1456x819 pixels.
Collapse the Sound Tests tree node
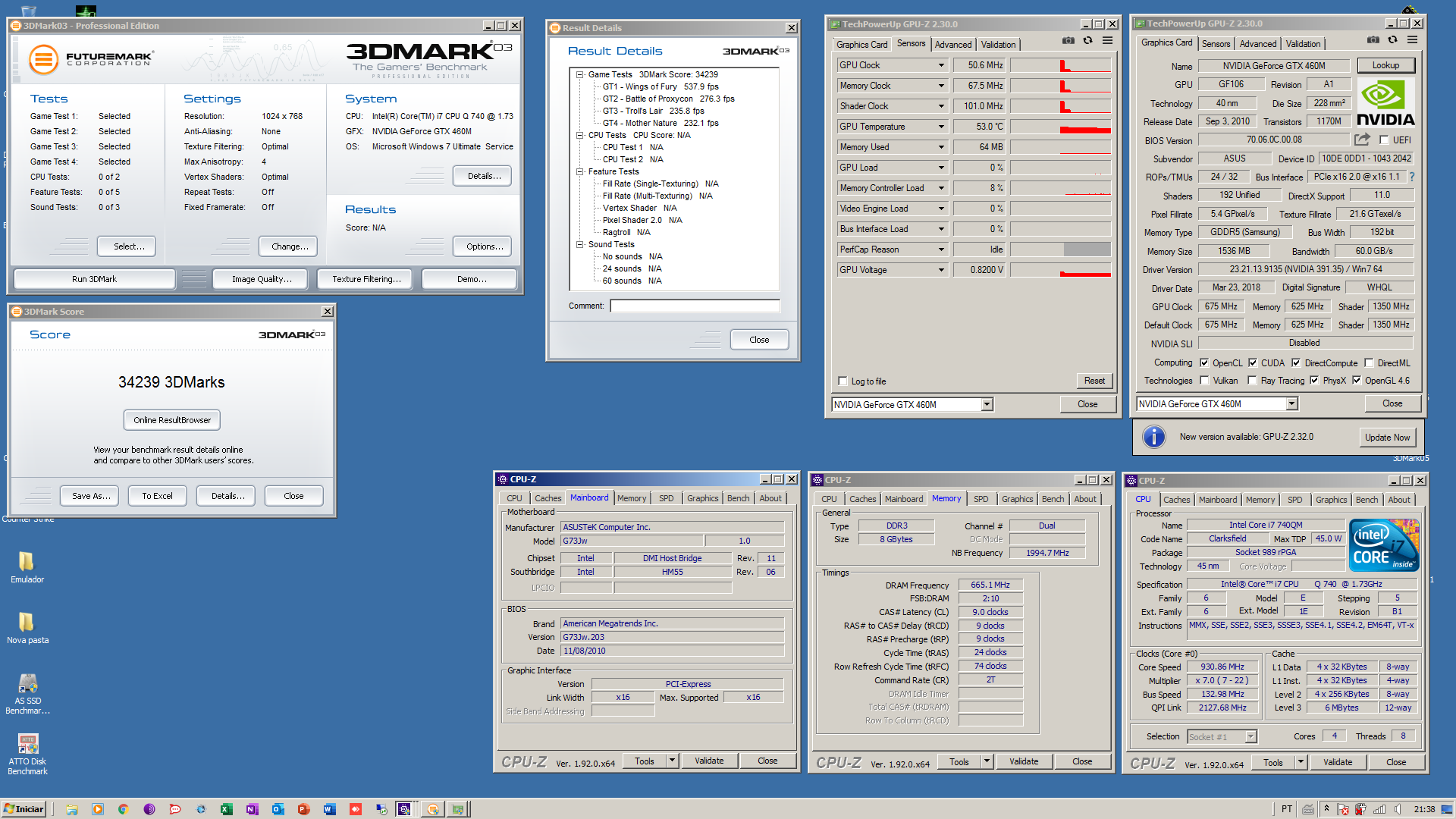(579, 244)
